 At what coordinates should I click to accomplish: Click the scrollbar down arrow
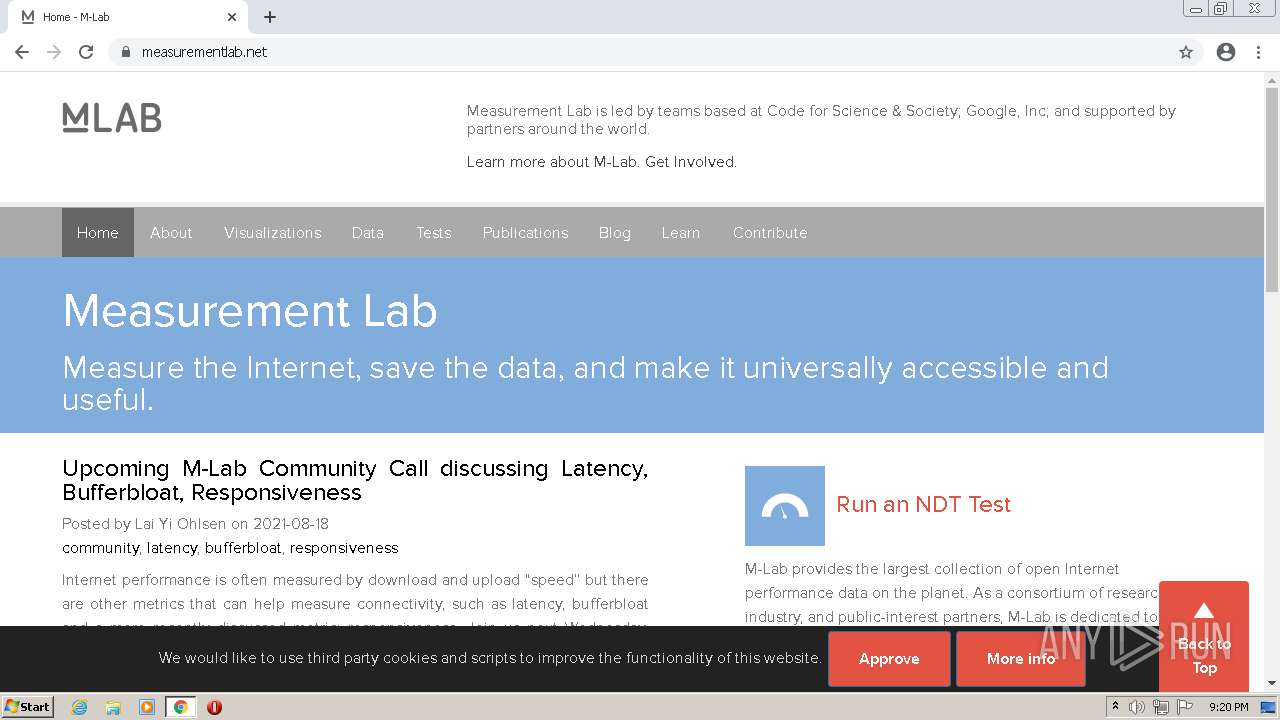1272,684
